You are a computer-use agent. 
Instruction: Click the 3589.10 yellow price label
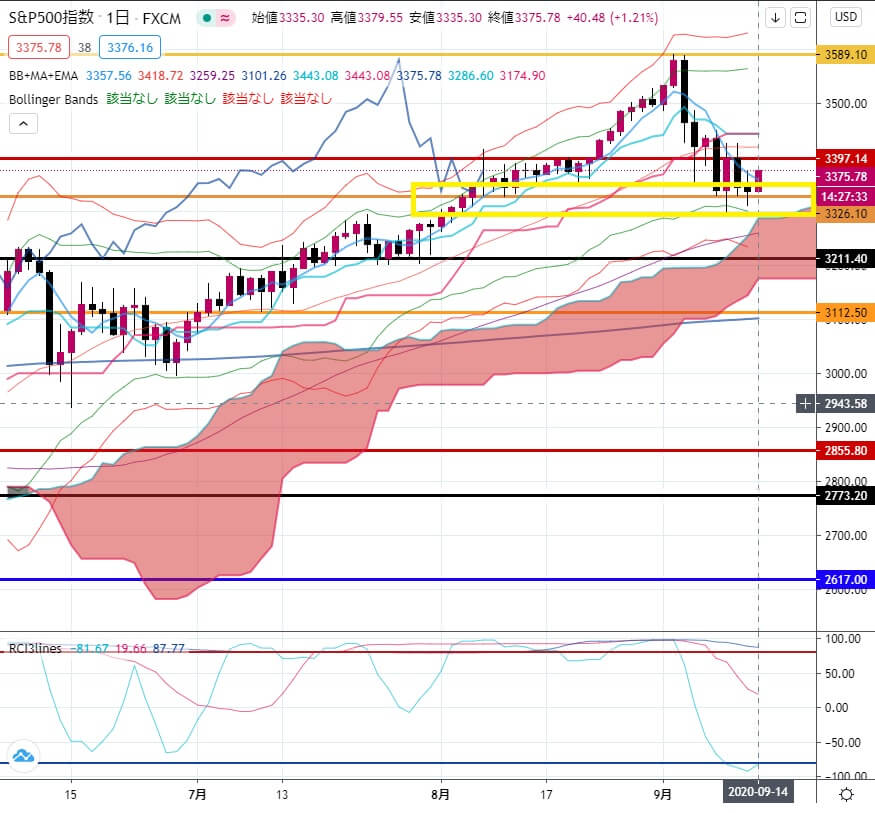coord(845,55)
